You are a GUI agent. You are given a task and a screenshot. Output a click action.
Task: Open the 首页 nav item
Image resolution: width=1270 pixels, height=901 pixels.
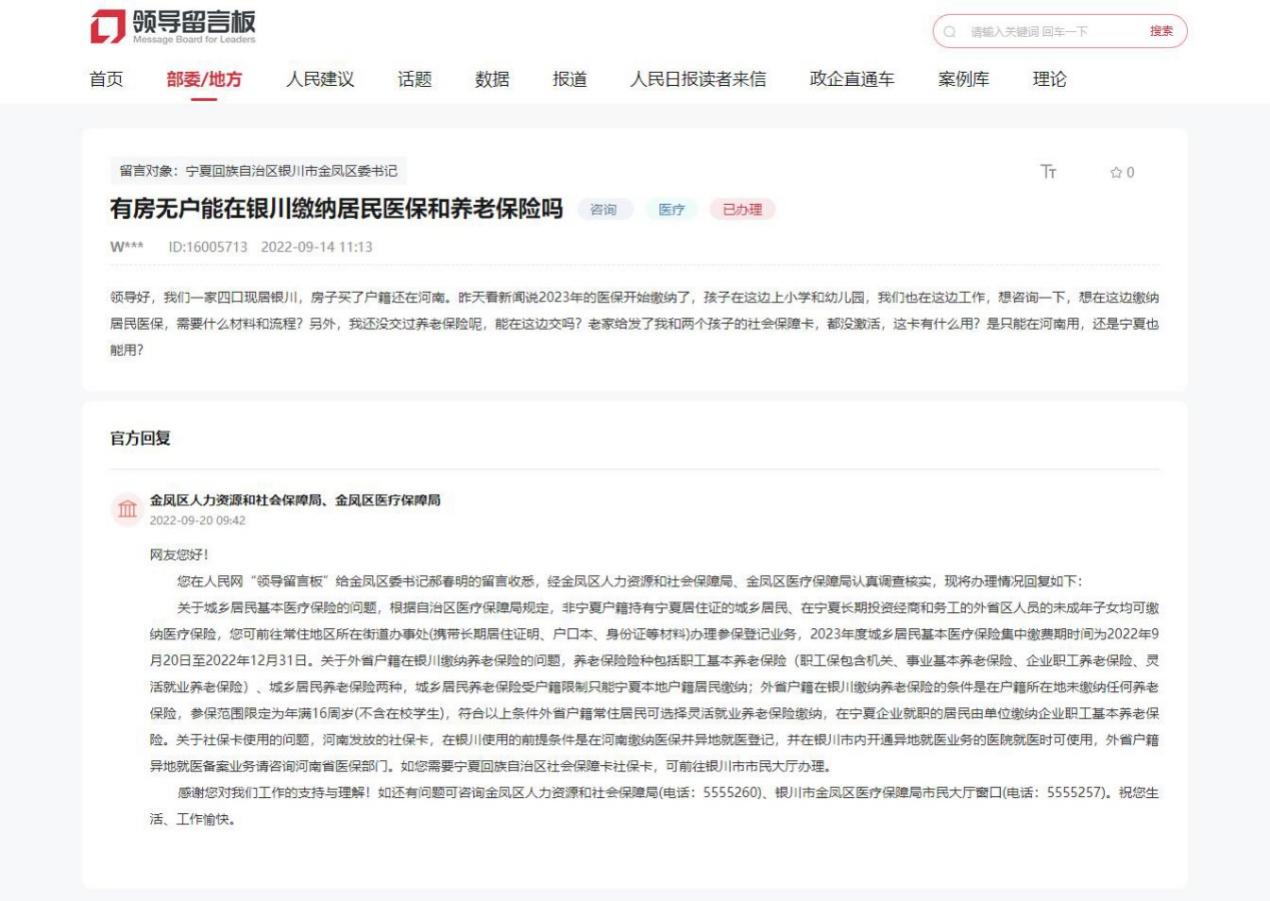coord(107,80)
